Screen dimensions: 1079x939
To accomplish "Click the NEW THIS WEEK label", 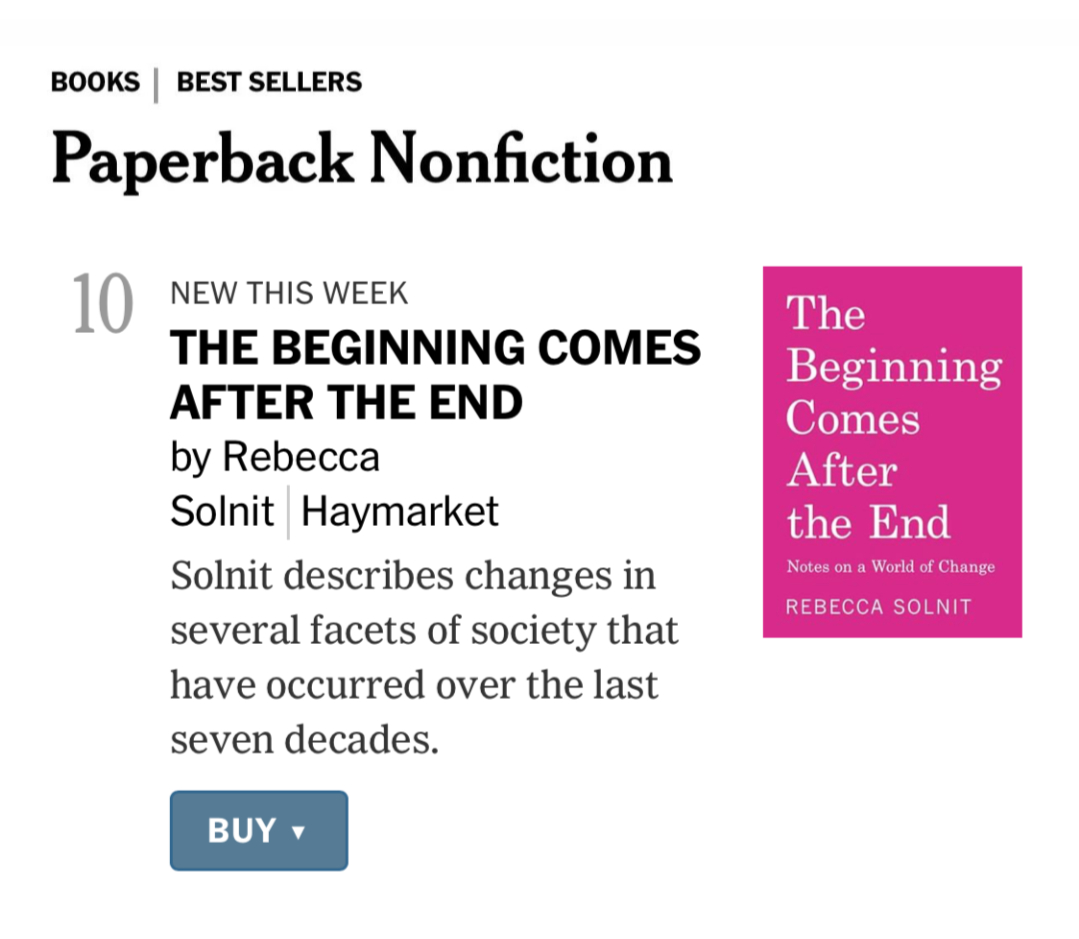I will coord(289,293).
